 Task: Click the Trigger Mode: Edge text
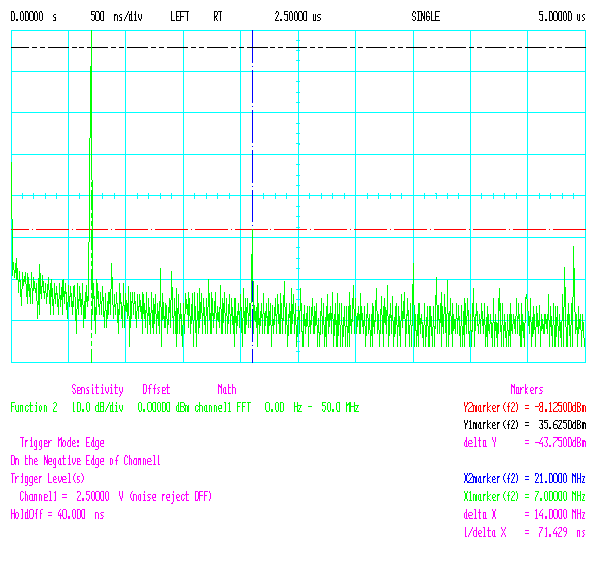coord(62,443)
